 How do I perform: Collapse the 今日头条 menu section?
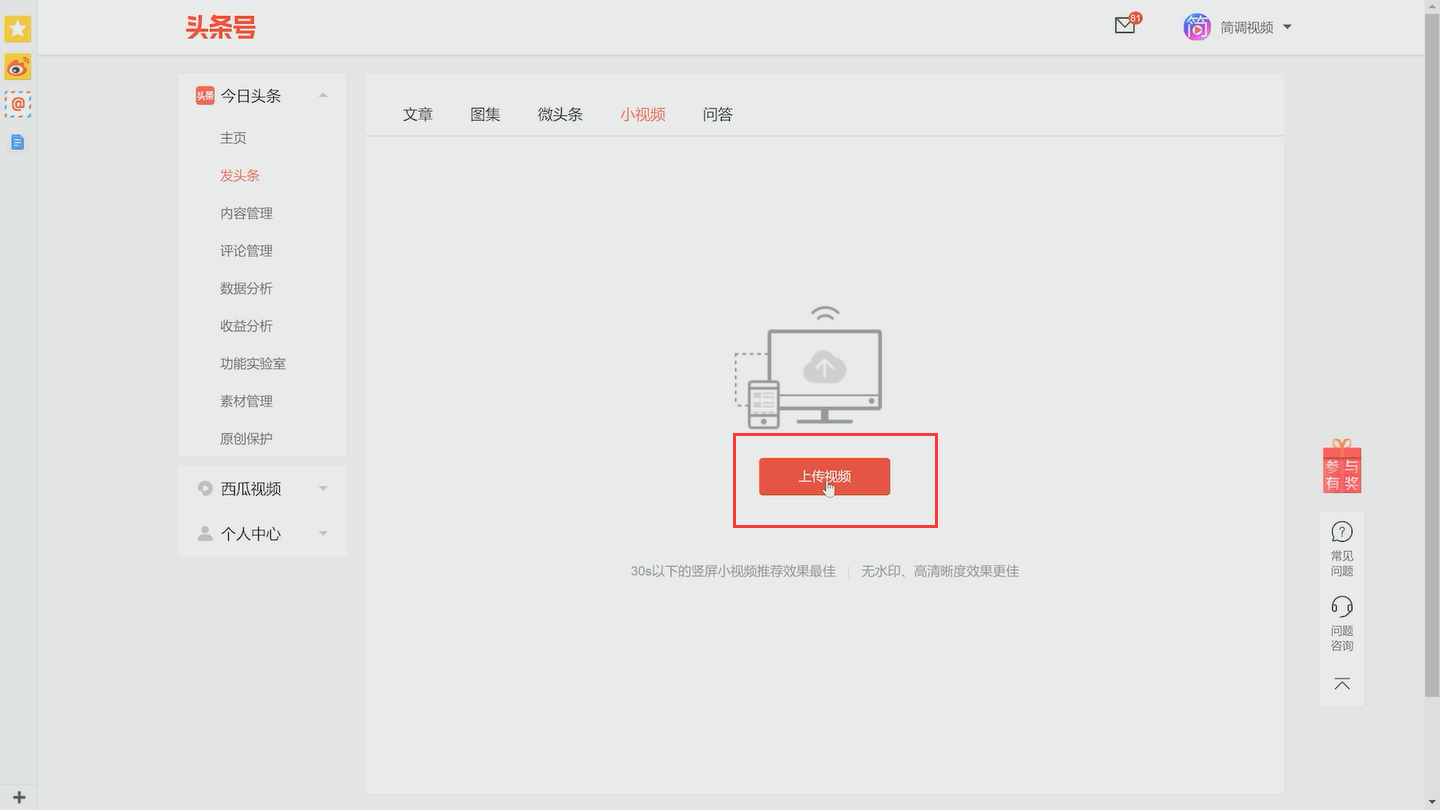click(x=323, y=95)
